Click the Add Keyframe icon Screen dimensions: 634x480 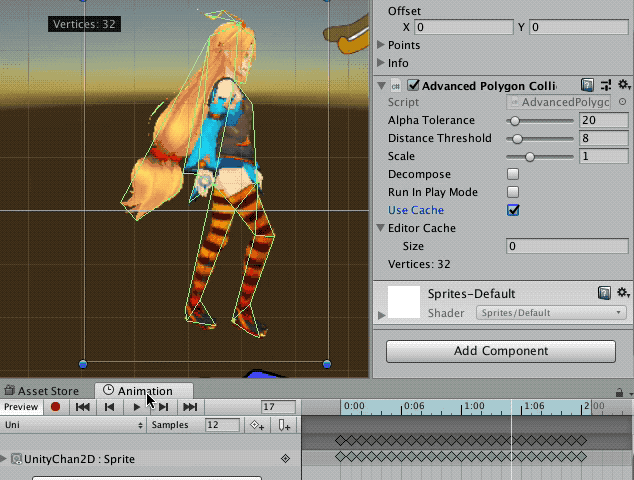257,425
